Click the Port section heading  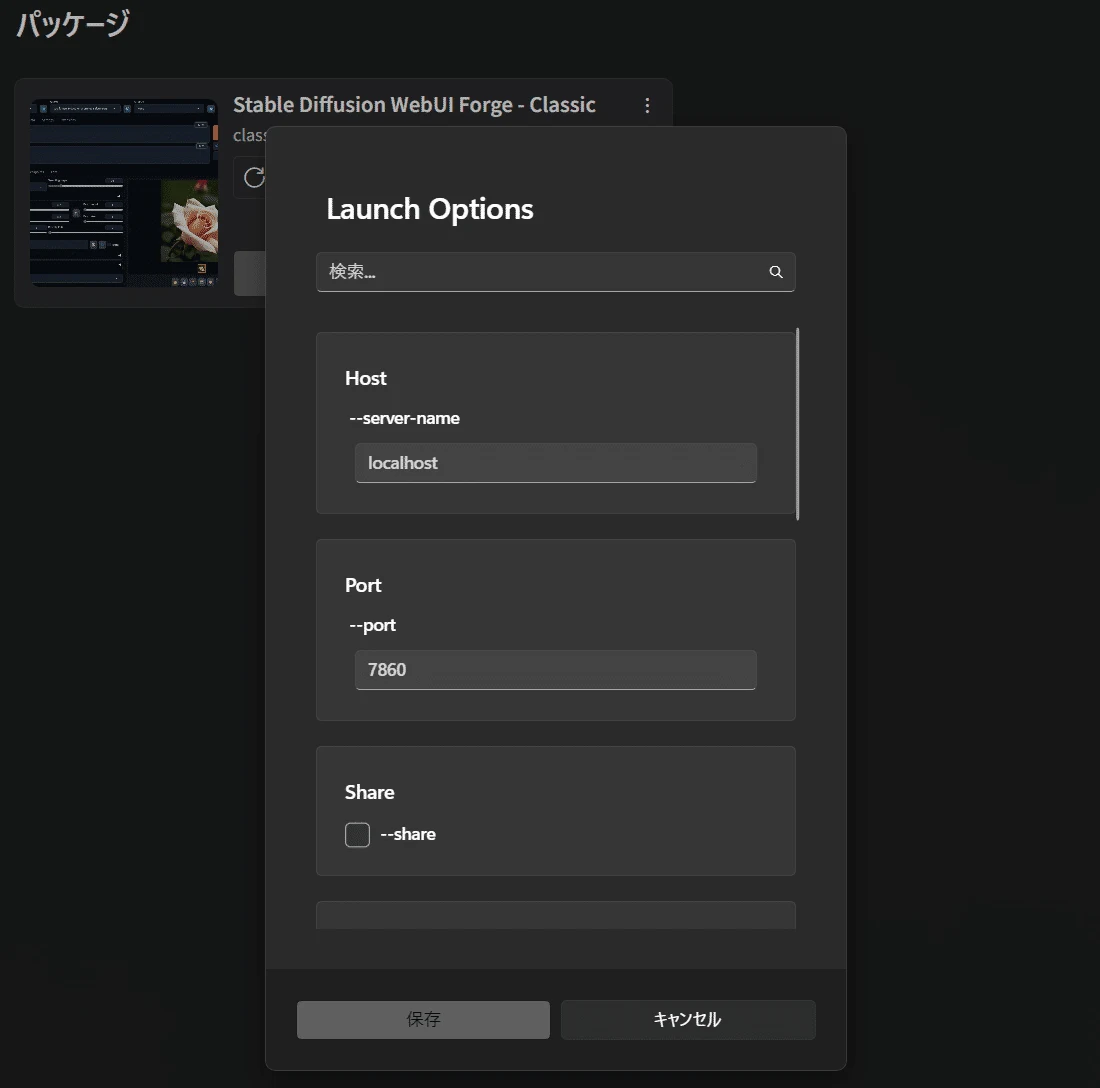coord(363,585)
